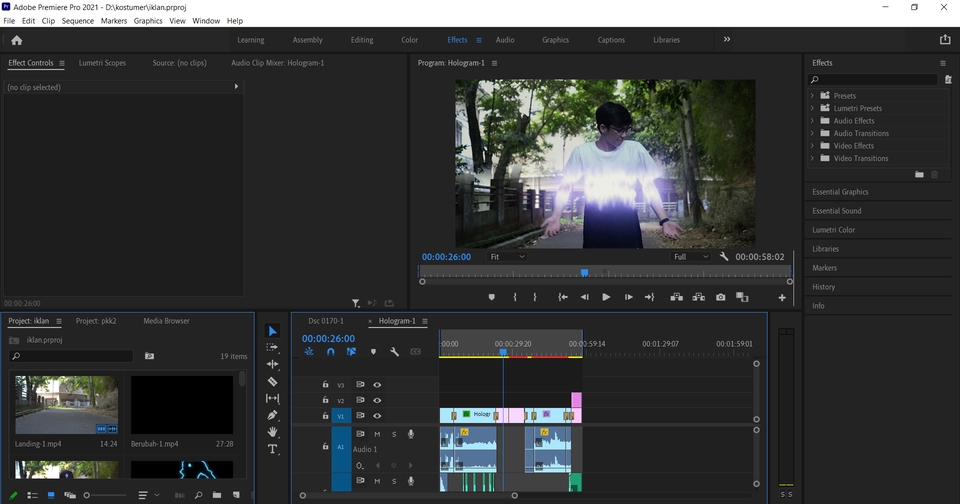This screenshot has width=960, height=504.
Task: Click the Quick Export share icon
Action: click(x=945, y=39)
